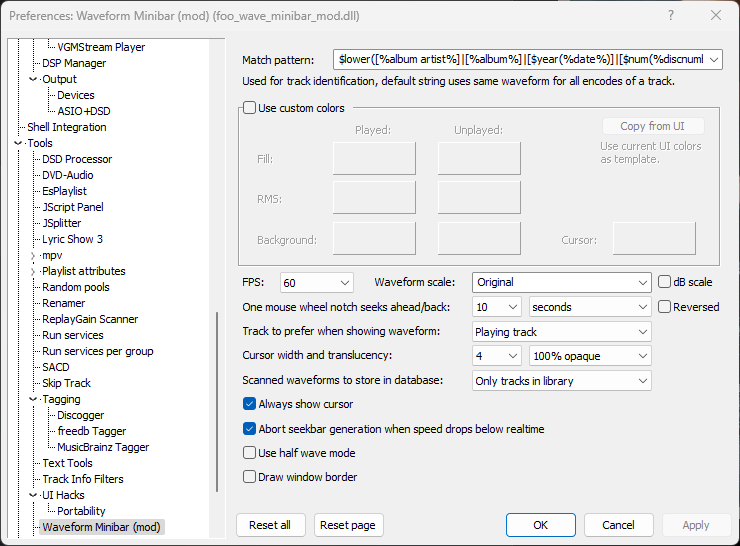Screen dimensions: 740x546
Task: Select Run services page
Action: tap(73, 335)
